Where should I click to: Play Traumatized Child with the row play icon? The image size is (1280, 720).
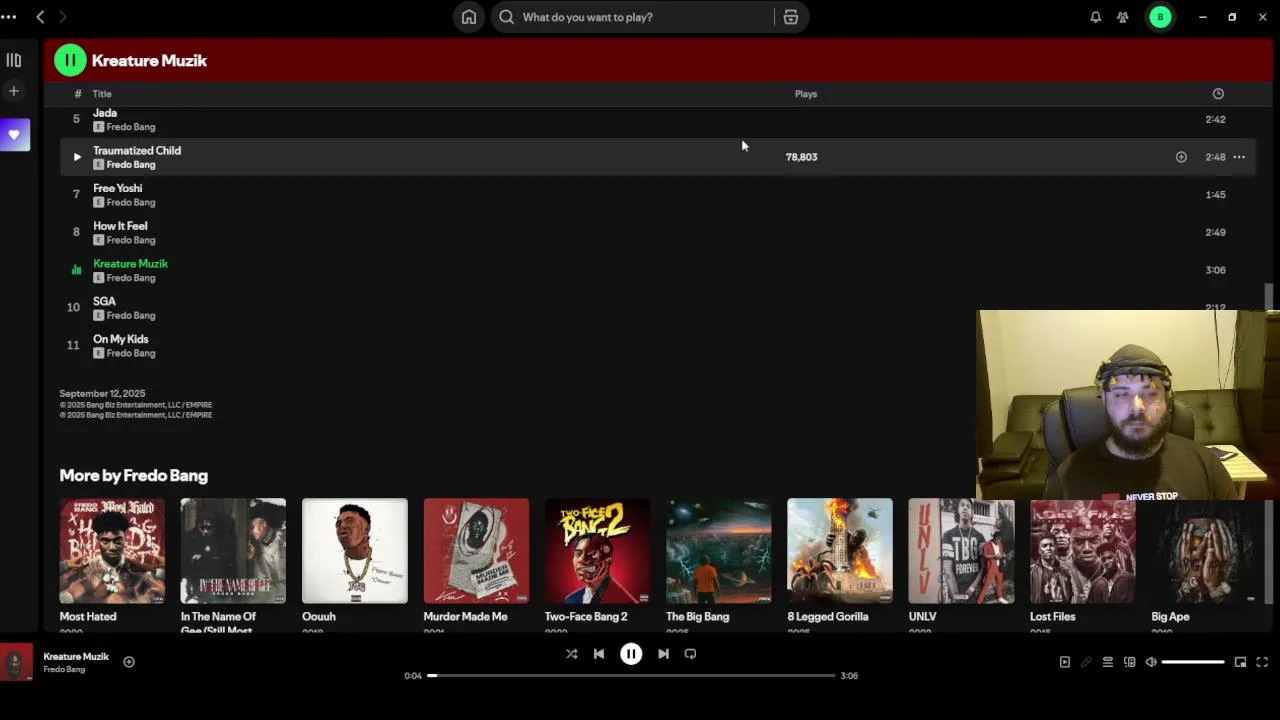[x=77, y=157]
